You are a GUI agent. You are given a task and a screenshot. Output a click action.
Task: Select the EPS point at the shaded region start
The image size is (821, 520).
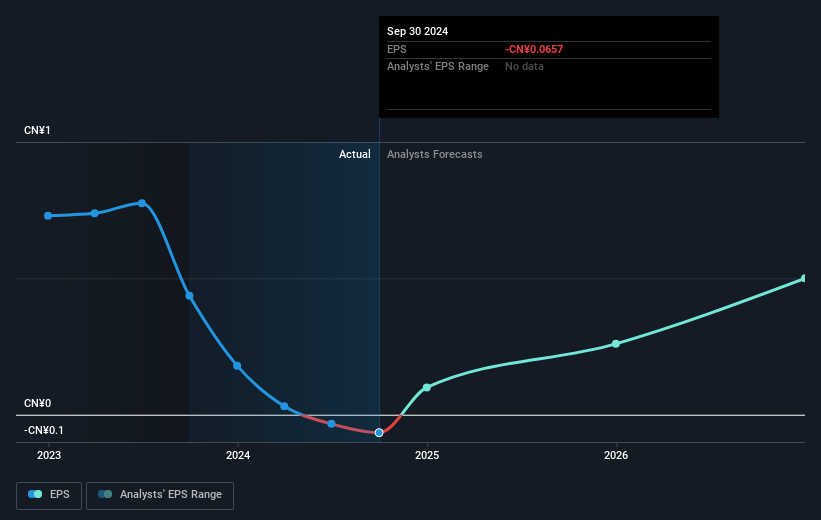coord(190,296)
